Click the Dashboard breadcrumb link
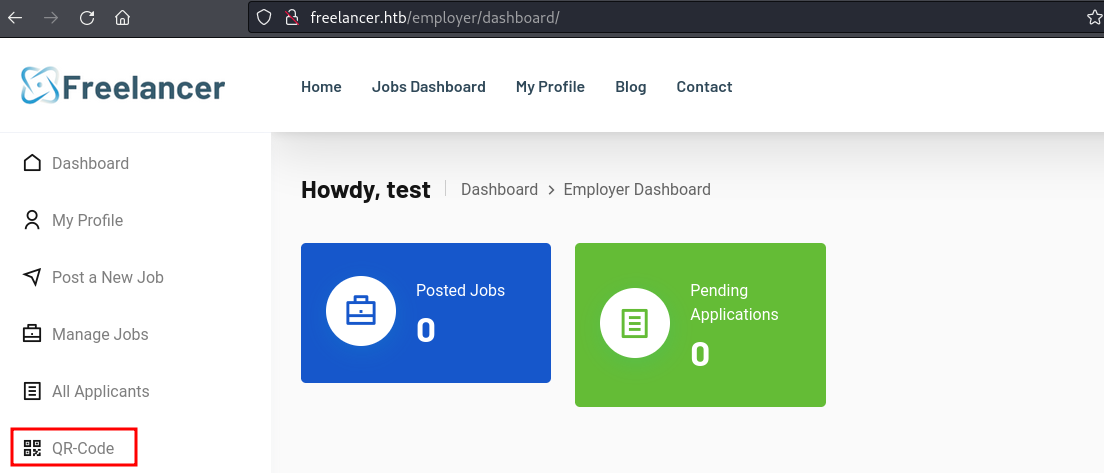1104x473 pixels. [x=499, y=189]
